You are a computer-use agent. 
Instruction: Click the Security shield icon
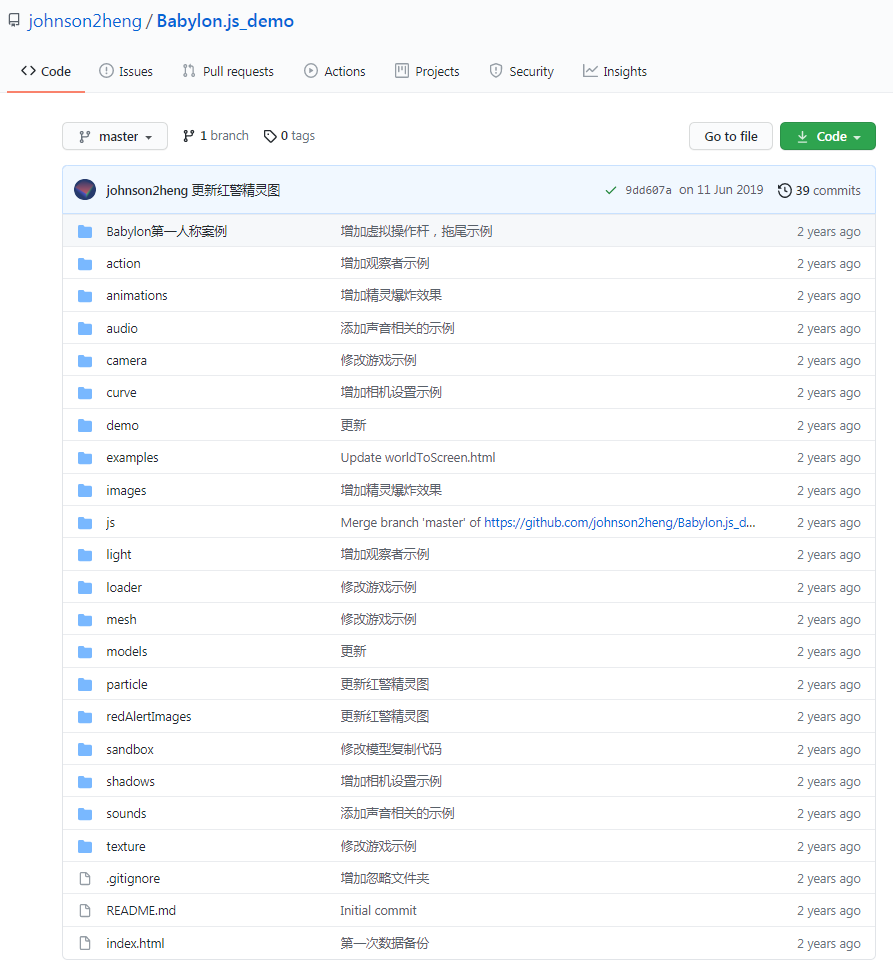point(496,71)
